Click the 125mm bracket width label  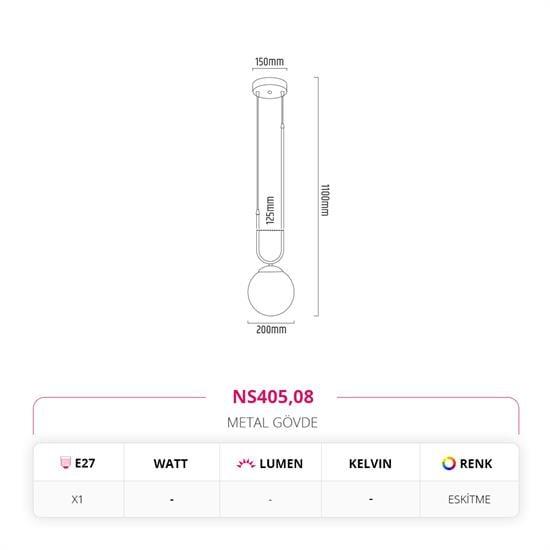click(x=270, y=210)
